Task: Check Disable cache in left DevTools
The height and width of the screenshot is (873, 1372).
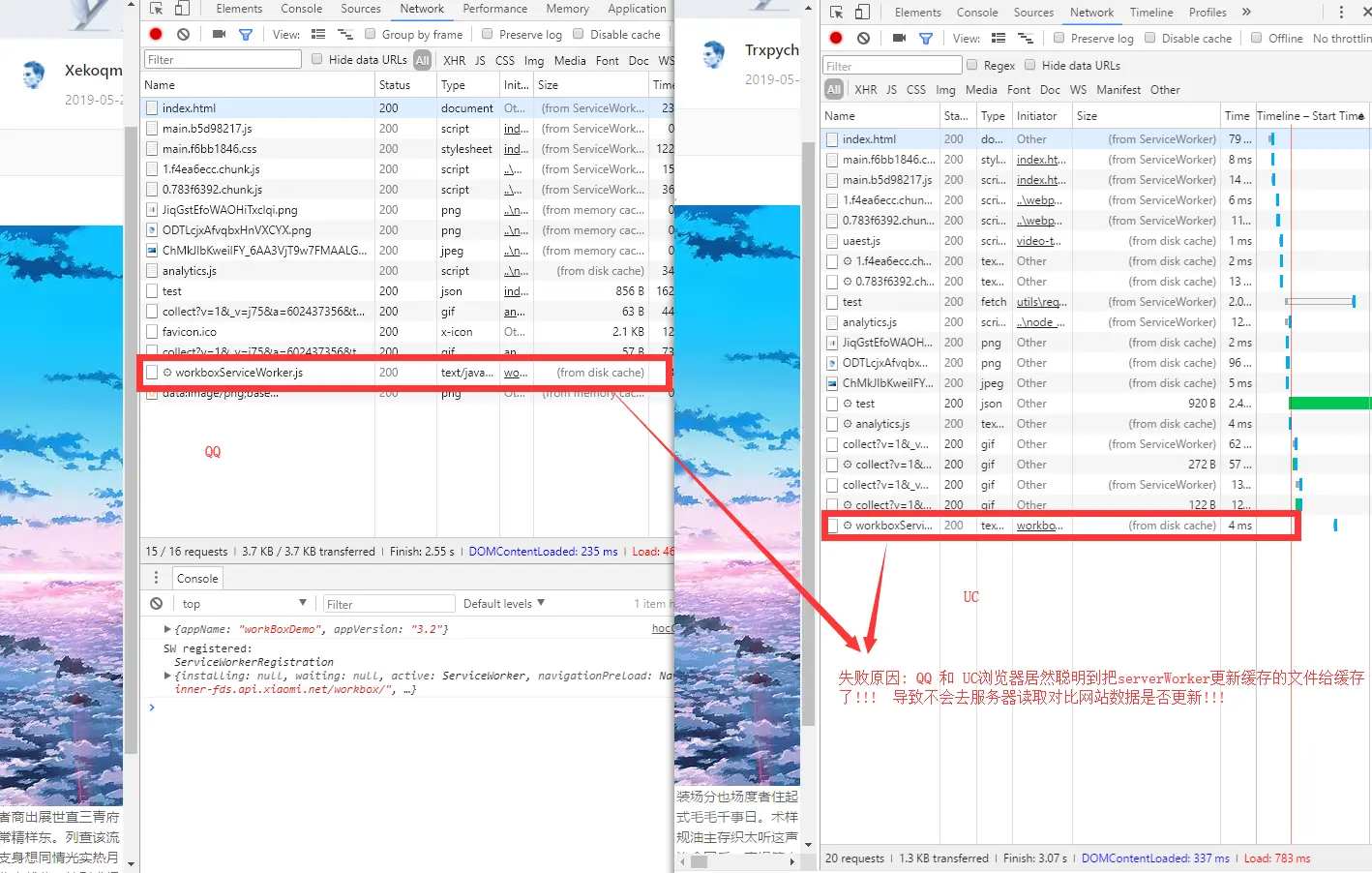Action: [x=579, y=34]
